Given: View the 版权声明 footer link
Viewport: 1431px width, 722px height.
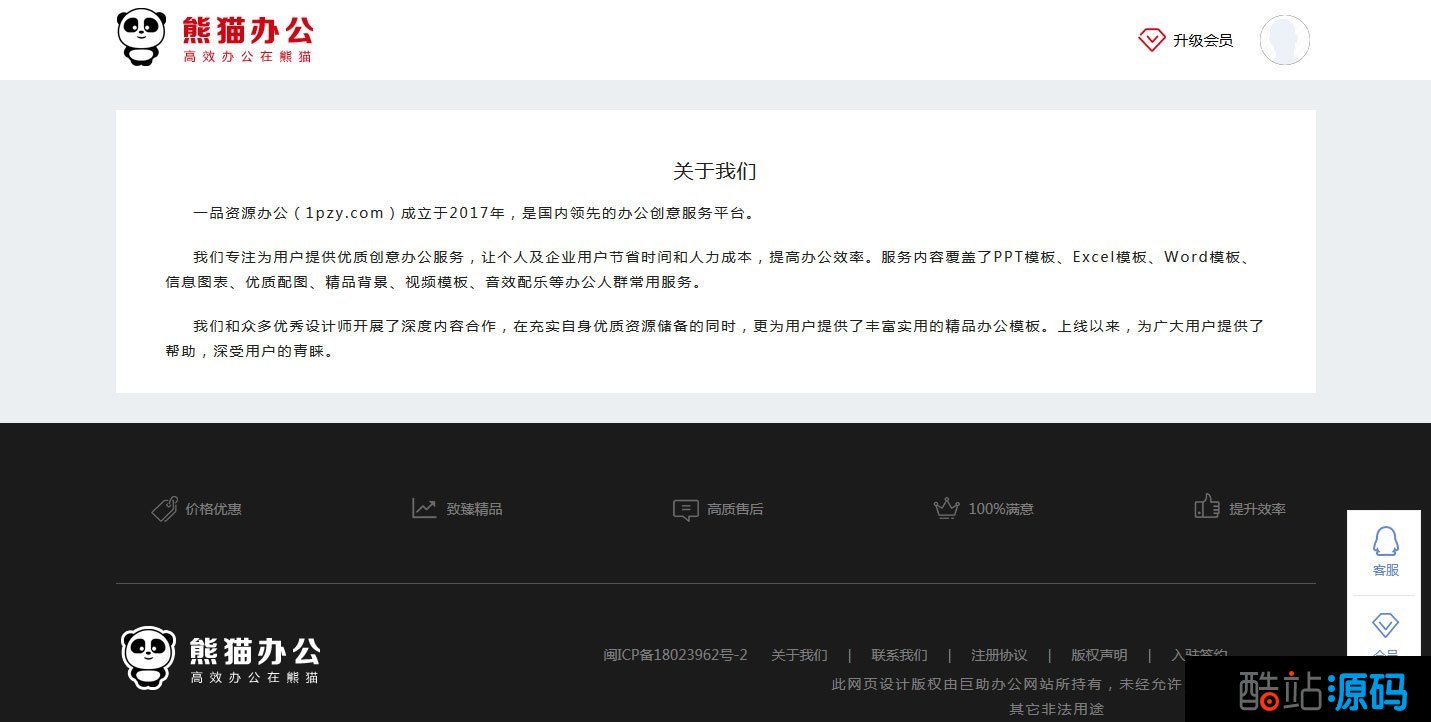Looking at the screenshot, I should tap(1099, 655).
